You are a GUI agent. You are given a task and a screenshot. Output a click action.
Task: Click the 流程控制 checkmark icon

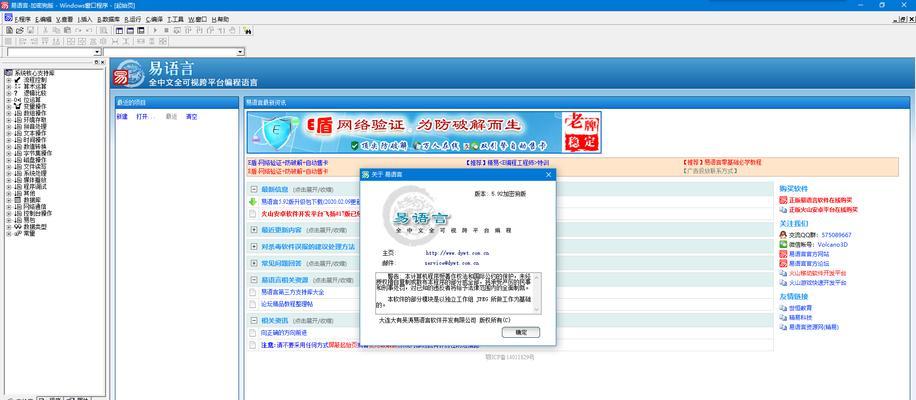(18, 79)
